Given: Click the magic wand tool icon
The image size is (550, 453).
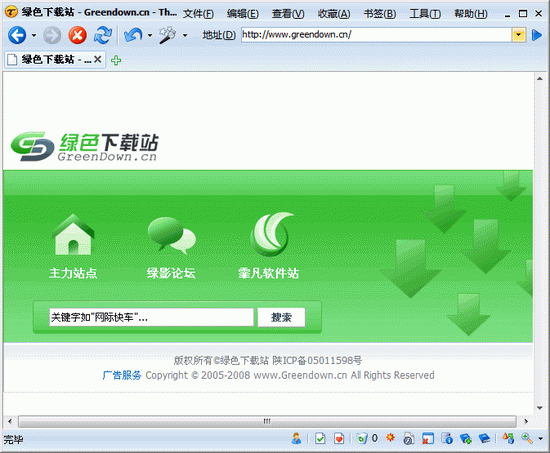Looking at the screenshot, I should pos(167,35).
